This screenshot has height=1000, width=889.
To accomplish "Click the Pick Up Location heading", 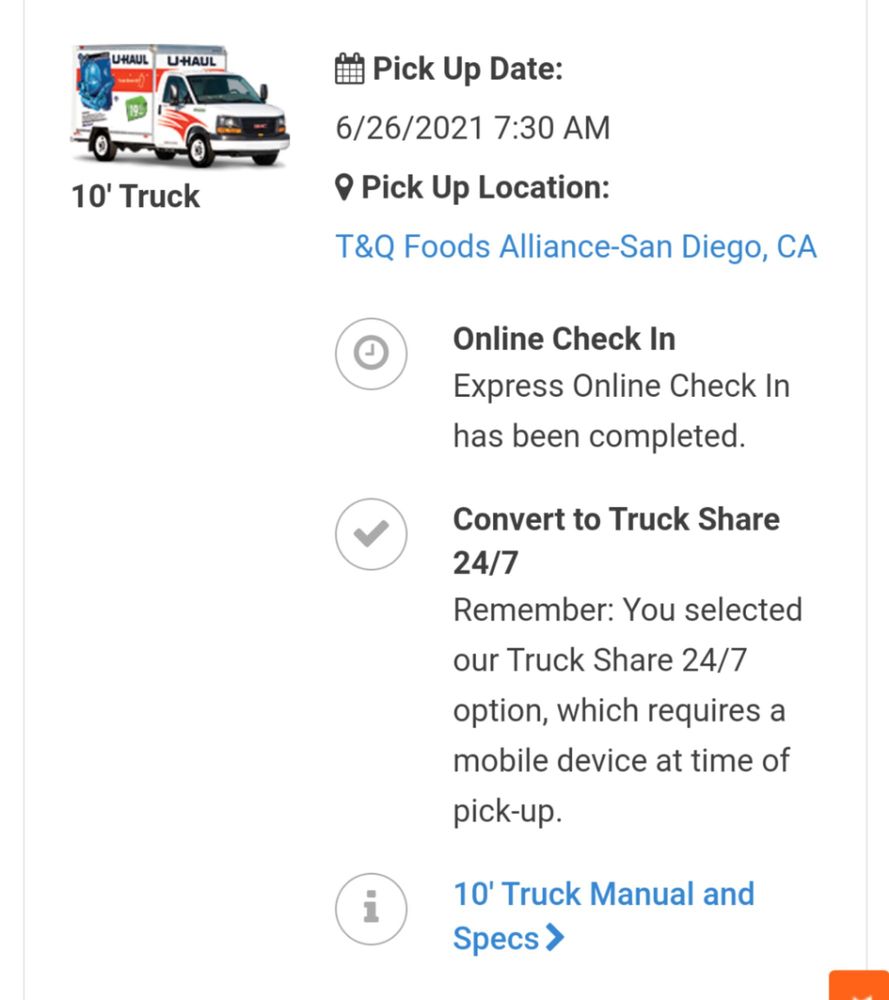I will [485, 187].
